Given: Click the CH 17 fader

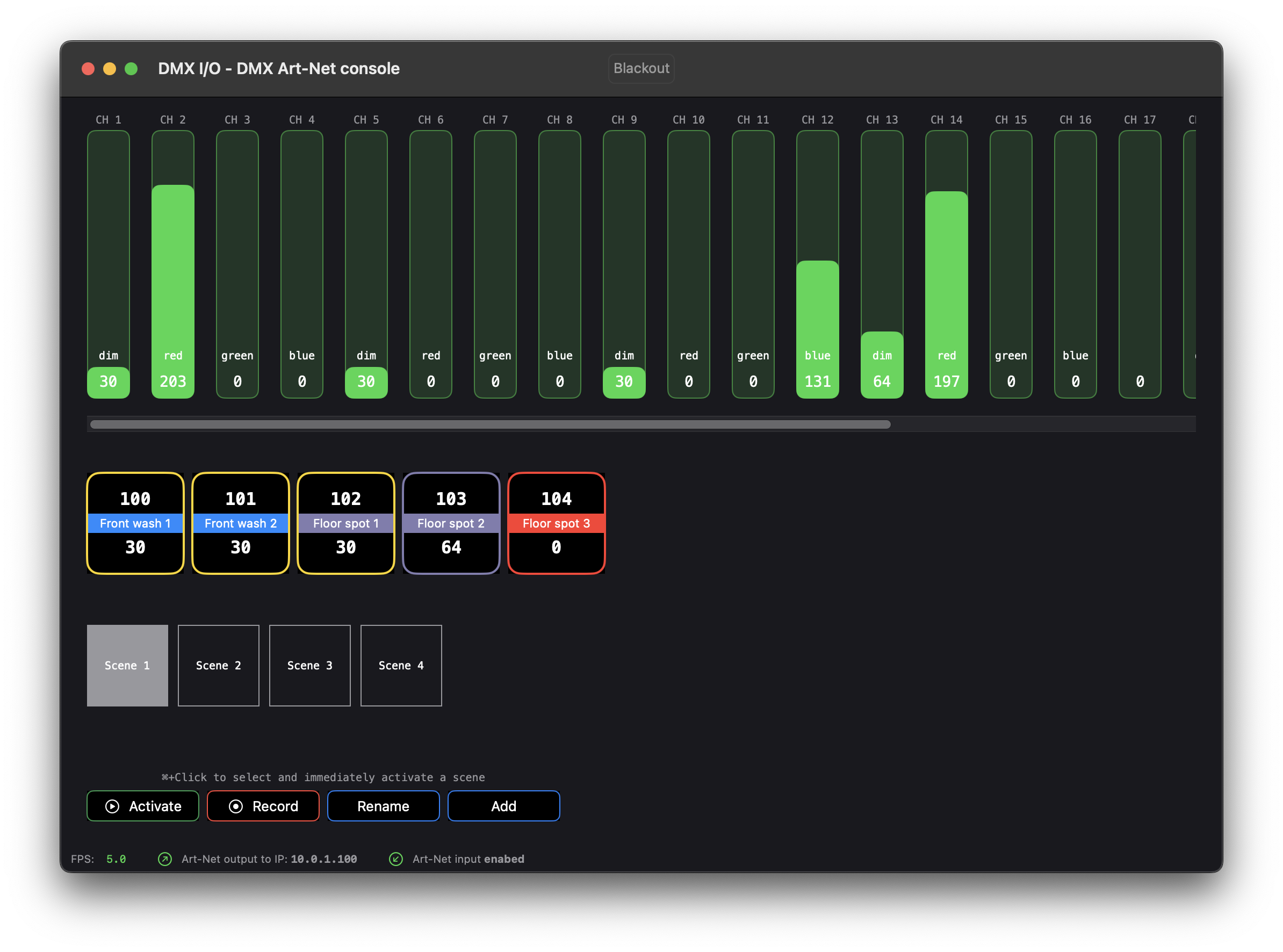Looking at the screenshot, I should click(1140, 264).
